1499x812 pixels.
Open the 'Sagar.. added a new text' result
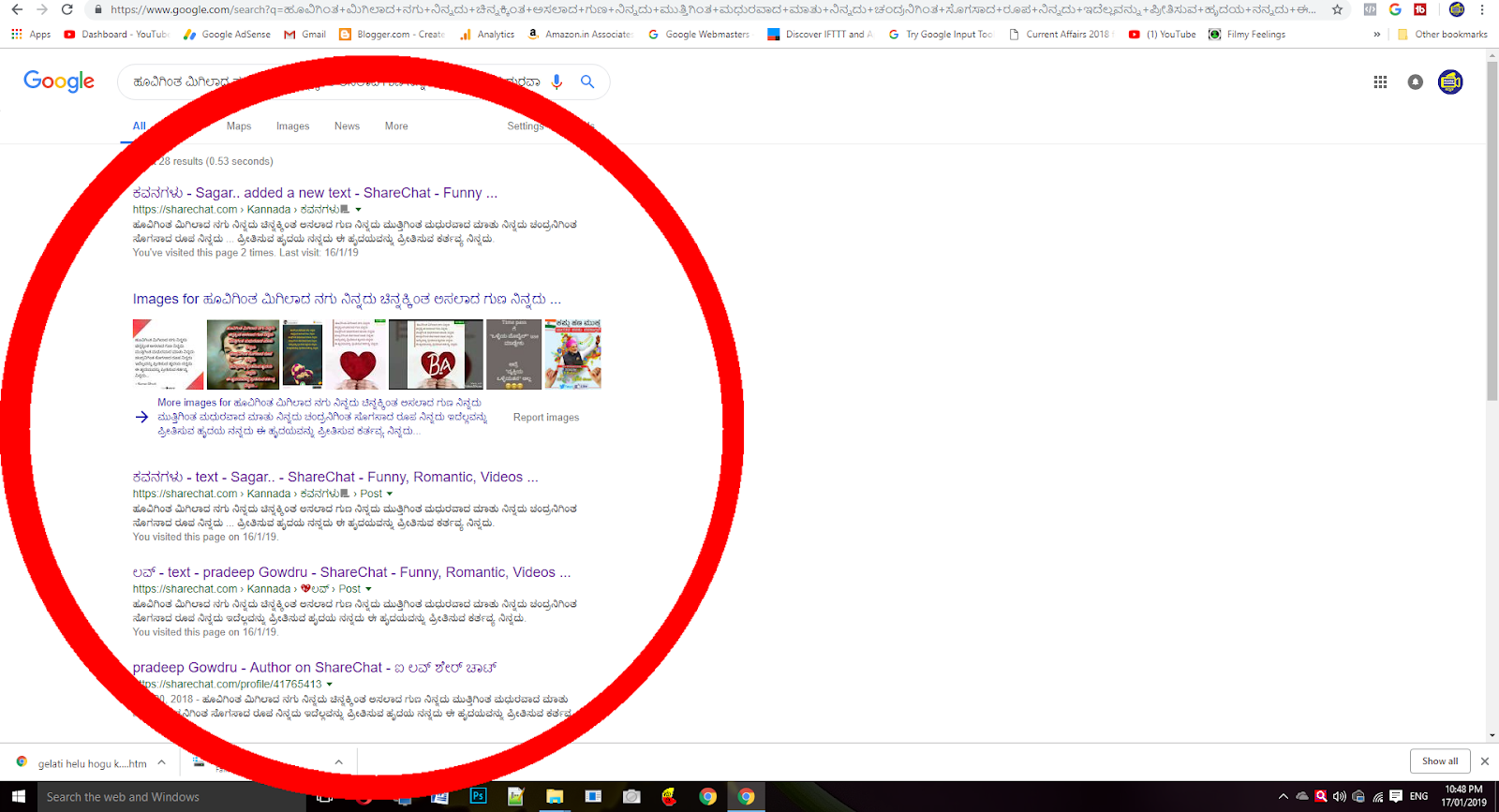pos(315,193)
